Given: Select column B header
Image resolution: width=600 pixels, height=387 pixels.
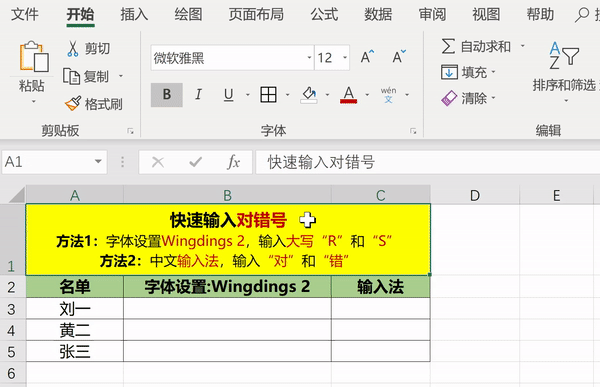Looking at the screenshot, I should tap(227, 195).
